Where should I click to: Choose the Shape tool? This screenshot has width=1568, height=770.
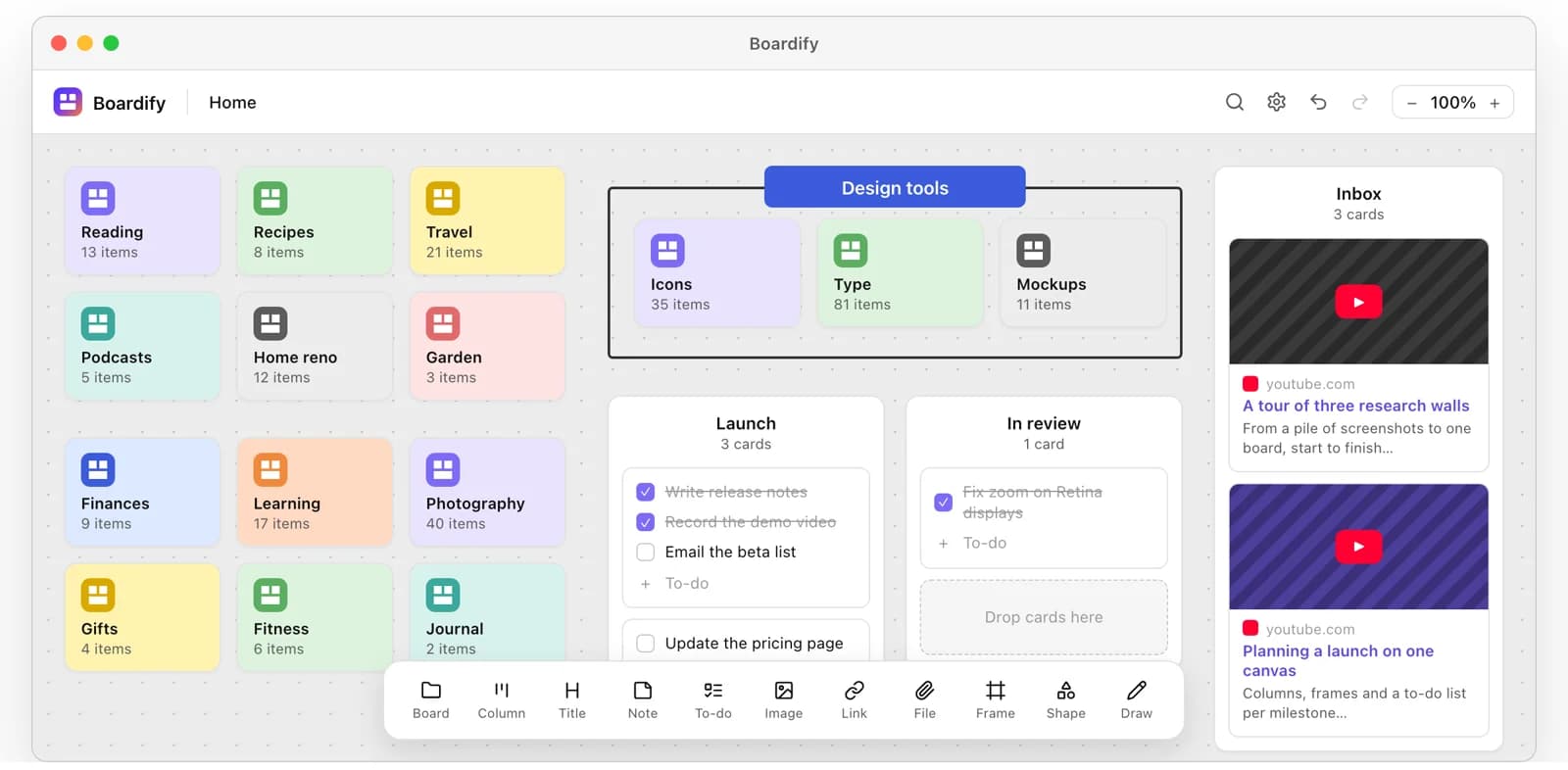point(1065,700)
